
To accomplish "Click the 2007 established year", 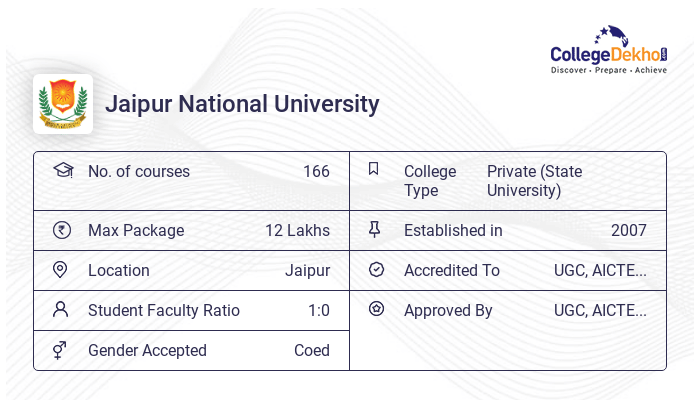I will [x=629, y=231].
